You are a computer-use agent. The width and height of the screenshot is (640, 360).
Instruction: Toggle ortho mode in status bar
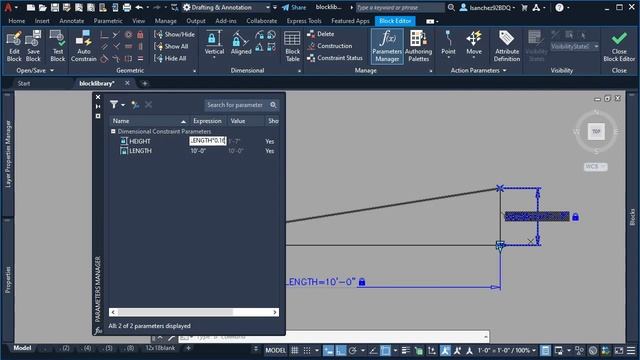pos(341,350)
